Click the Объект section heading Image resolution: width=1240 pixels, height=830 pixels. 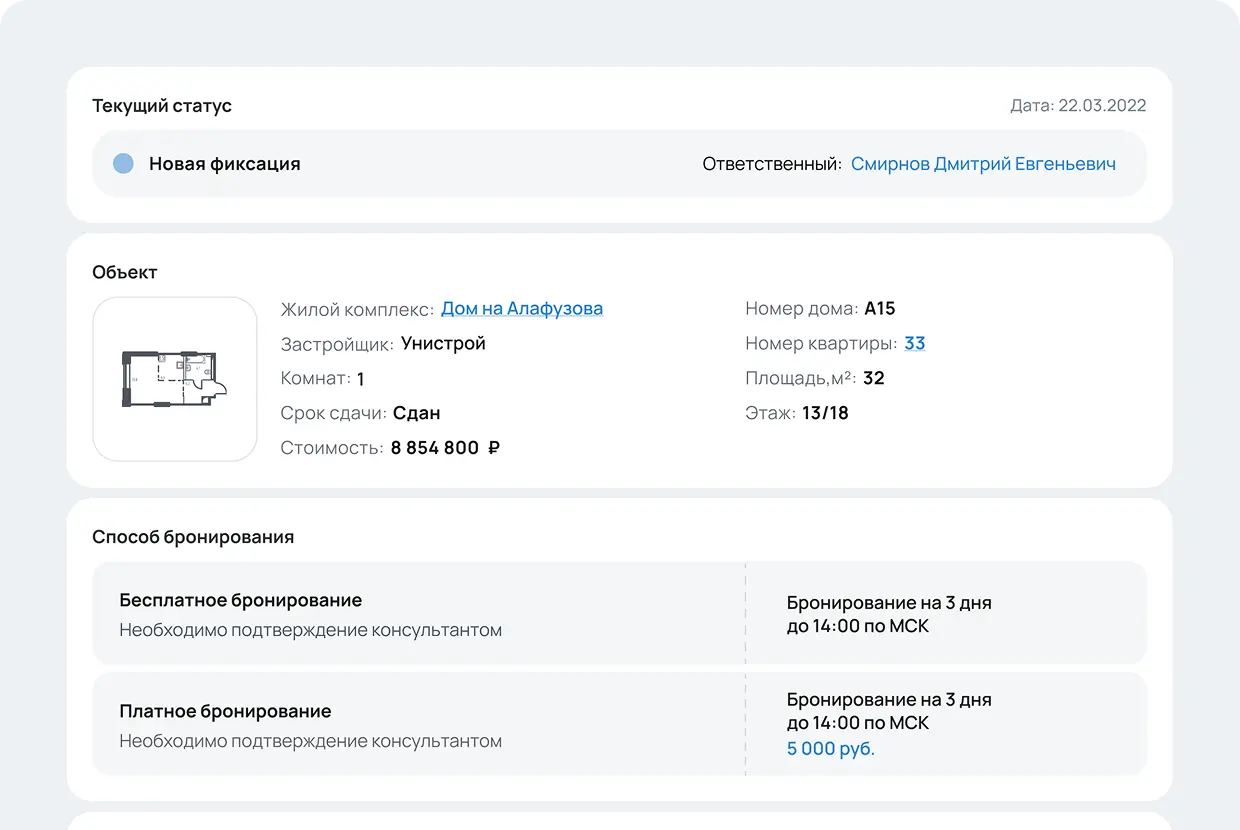(125, 272)
